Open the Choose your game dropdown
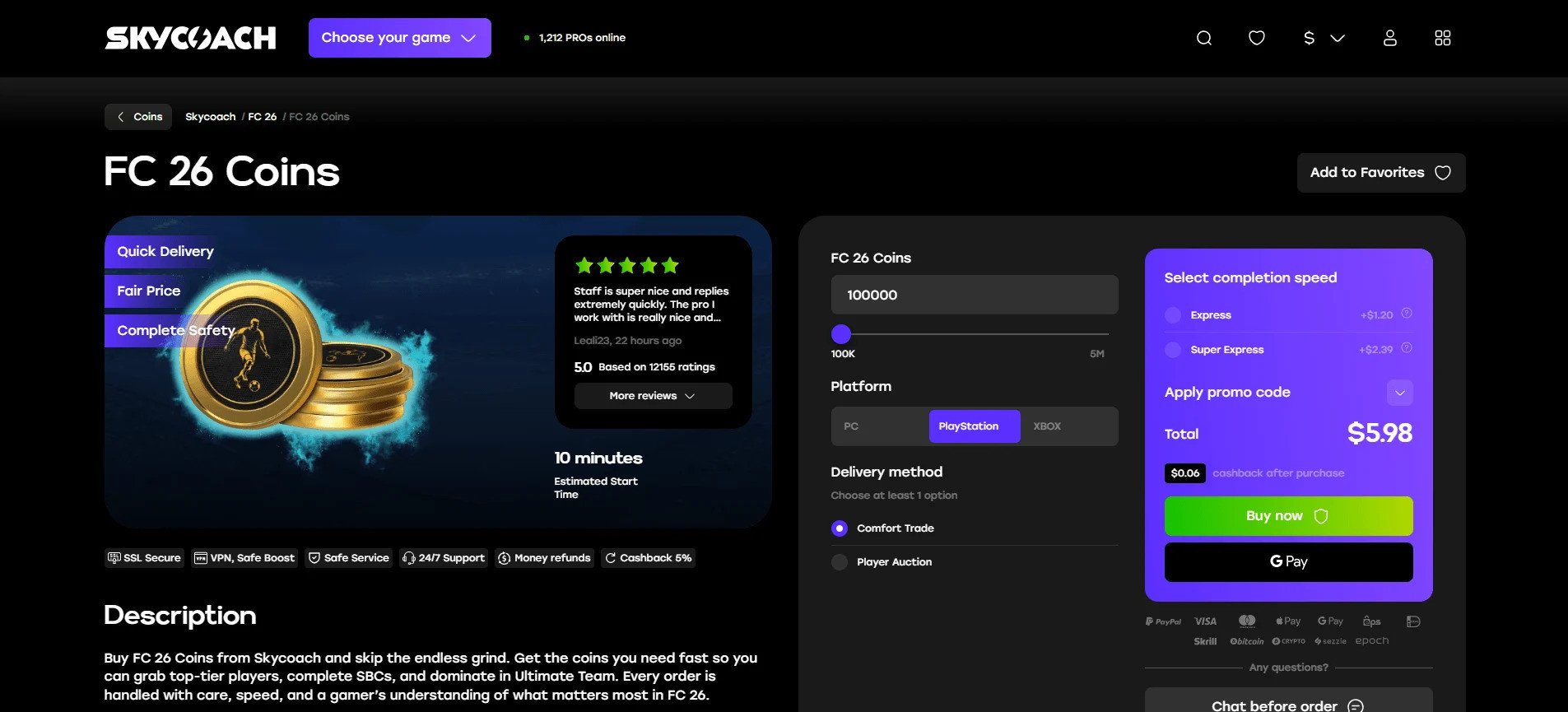 point(399,38)
